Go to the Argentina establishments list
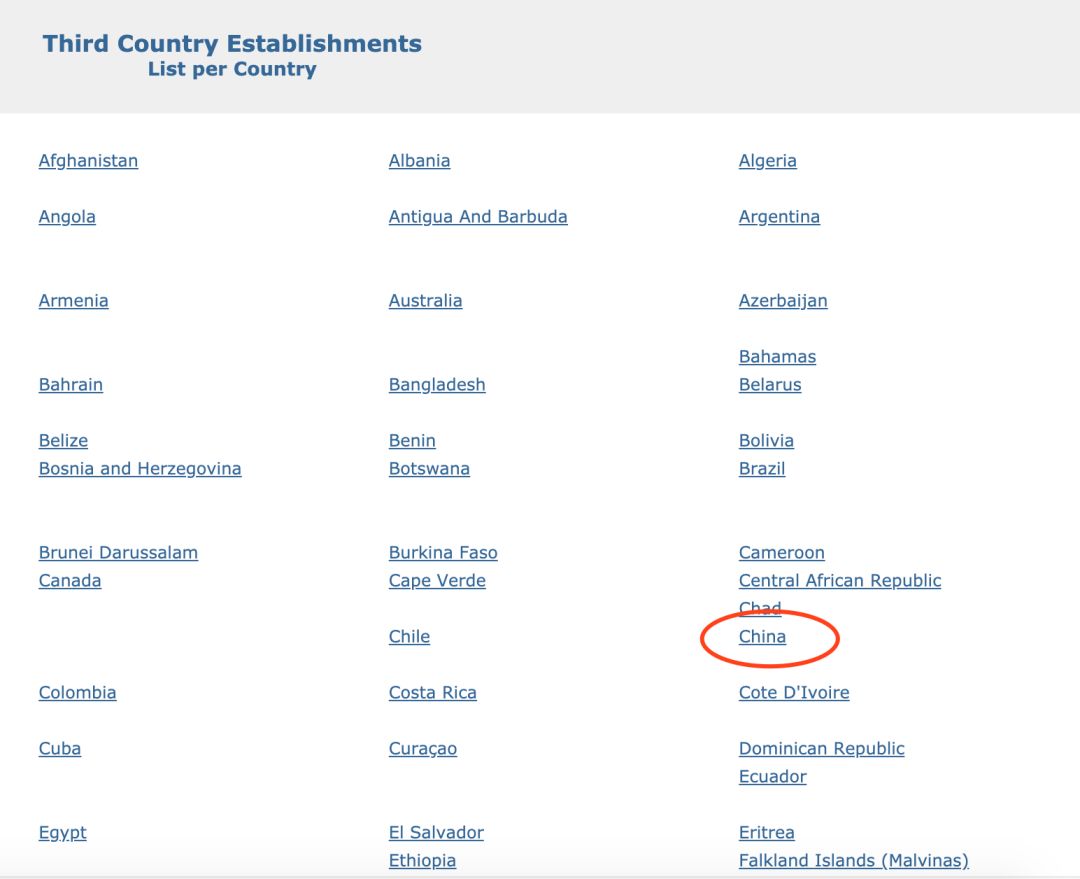Image resolution: width=1080 pixels, height=879 pixels. coord(779,217)
